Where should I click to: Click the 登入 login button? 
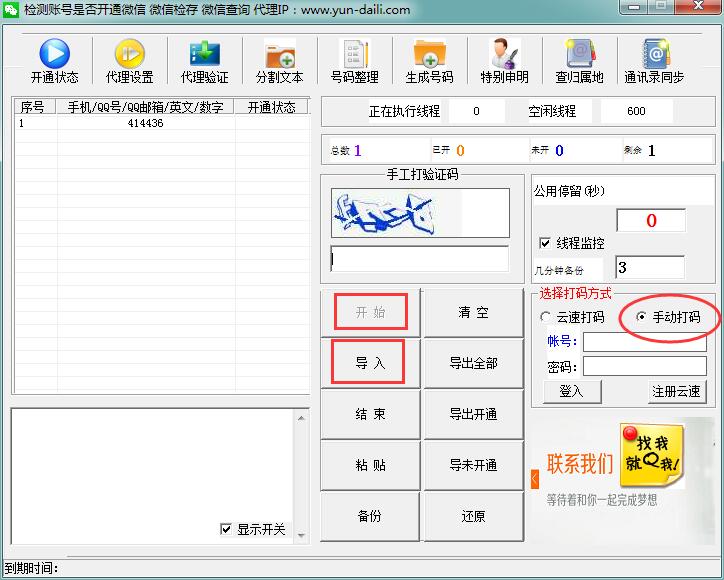coord(571,391)
